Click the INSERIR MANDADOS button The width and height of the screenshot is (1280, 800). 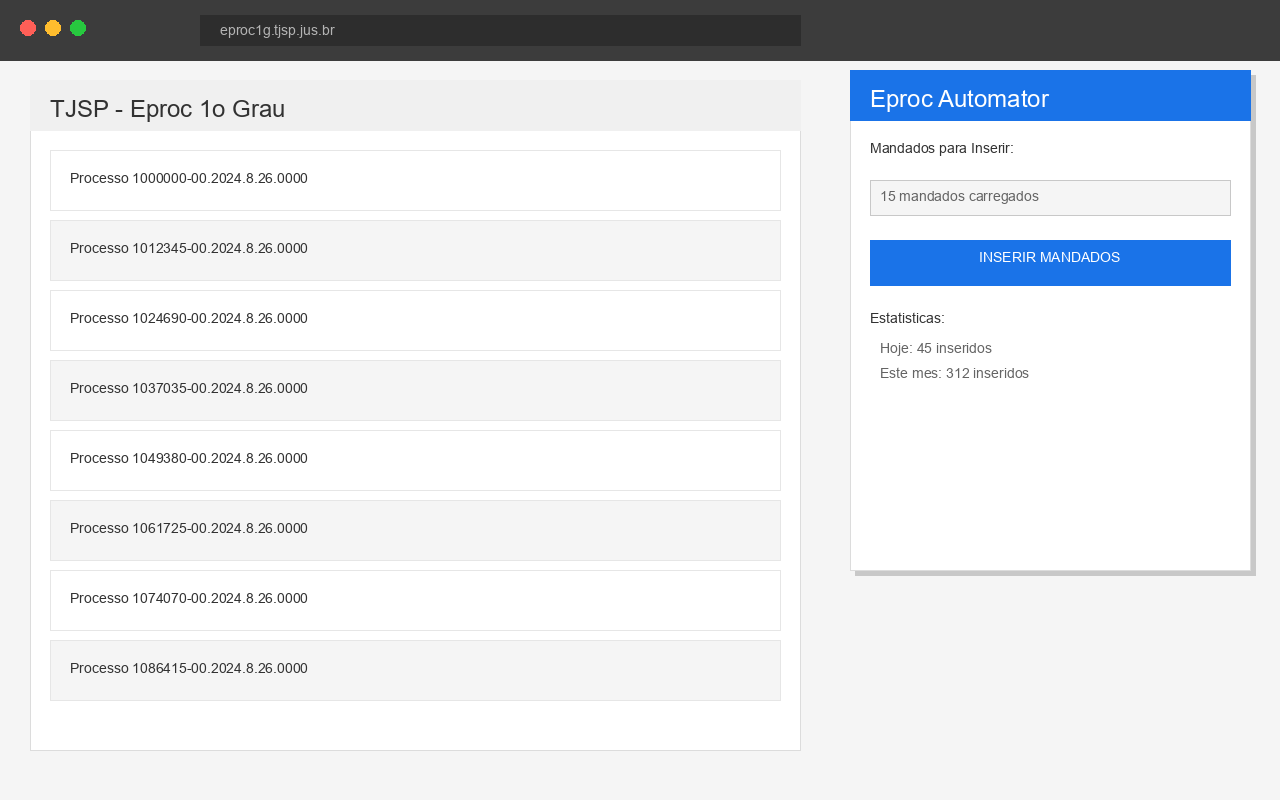pos(1050,263)
